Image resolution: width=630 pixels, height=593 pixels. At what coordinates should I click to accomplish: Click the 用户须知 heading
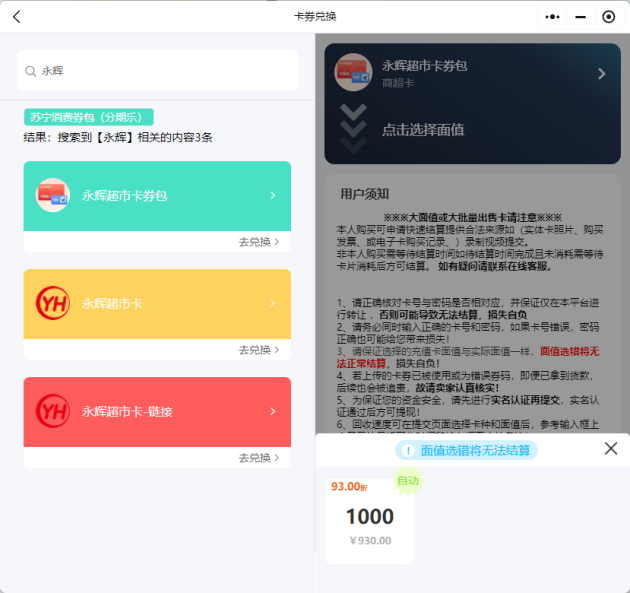click(364, 194)
